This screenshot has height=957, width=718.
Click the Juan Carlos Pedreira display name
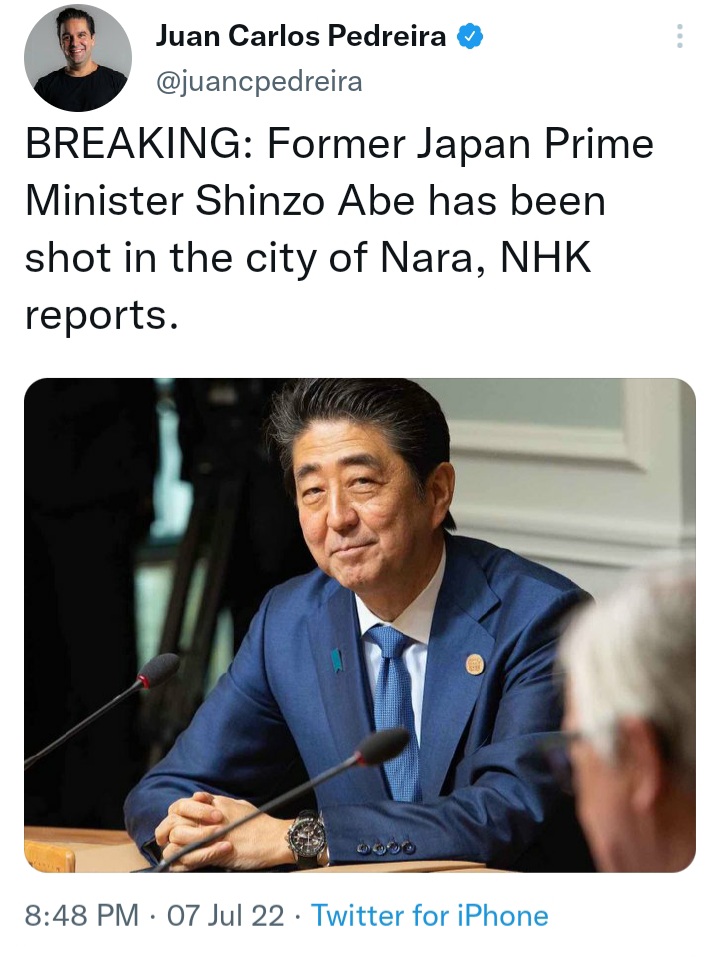pos(301,36)
